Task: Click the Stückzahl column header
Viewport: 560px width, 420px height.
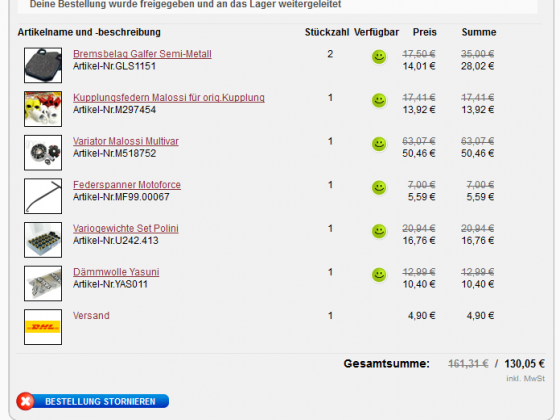Action: [327, 32]
